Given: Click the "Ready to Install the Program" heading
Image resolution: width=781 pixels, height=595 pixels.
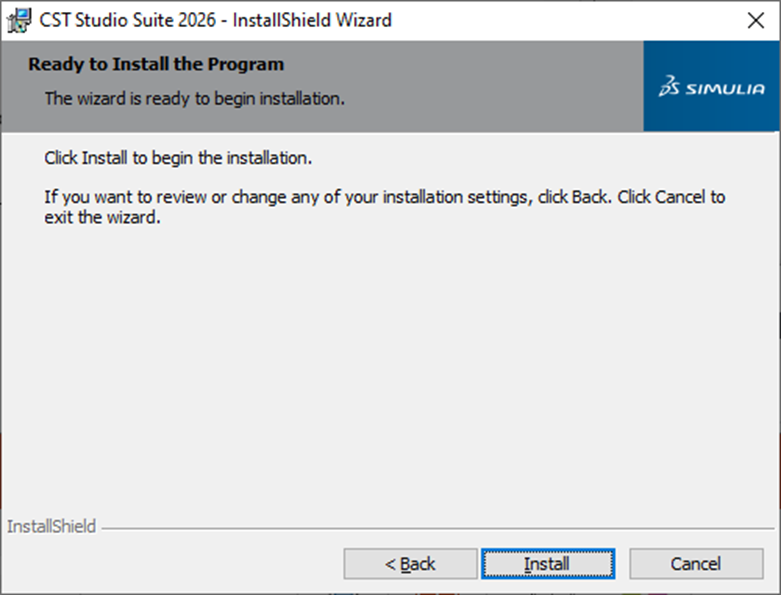Looking at the screenshot, I should coord(156,65).
